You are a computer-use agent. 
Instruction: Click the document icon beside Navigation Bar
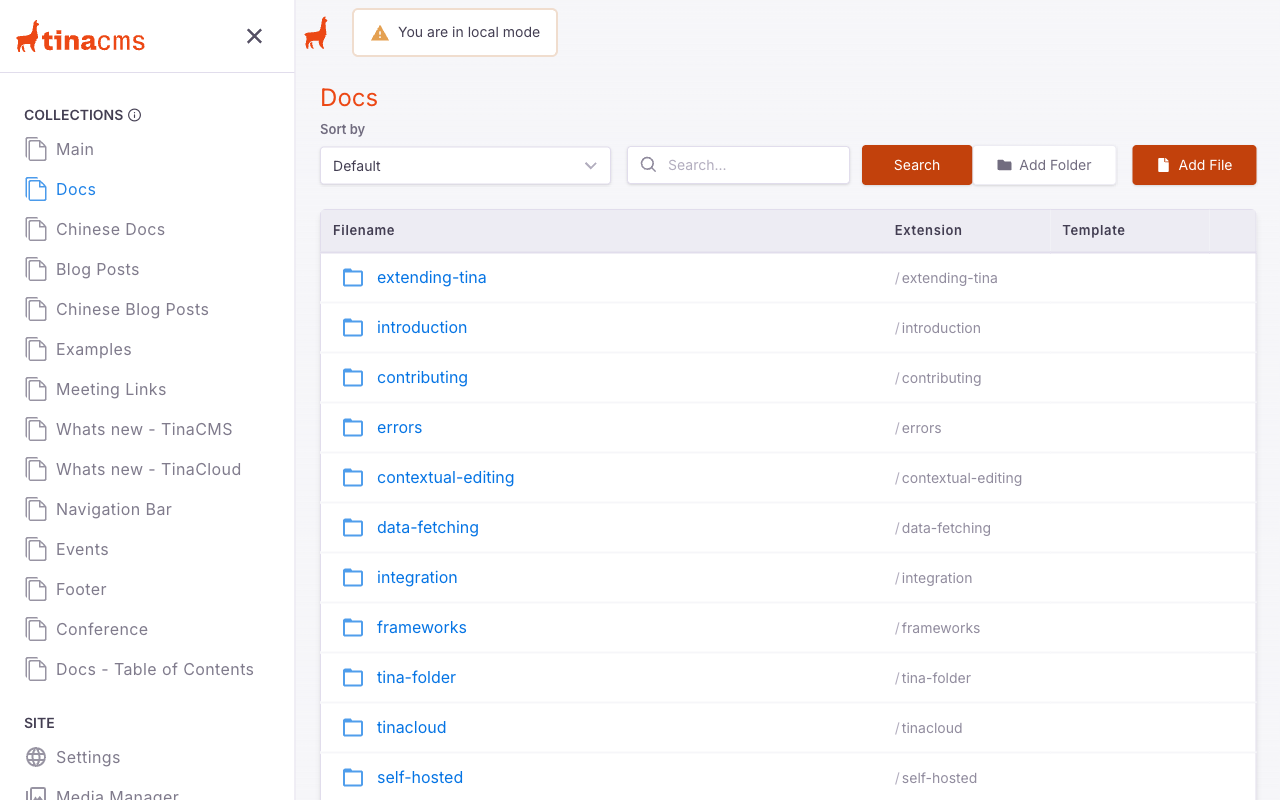tap(36, 509)
